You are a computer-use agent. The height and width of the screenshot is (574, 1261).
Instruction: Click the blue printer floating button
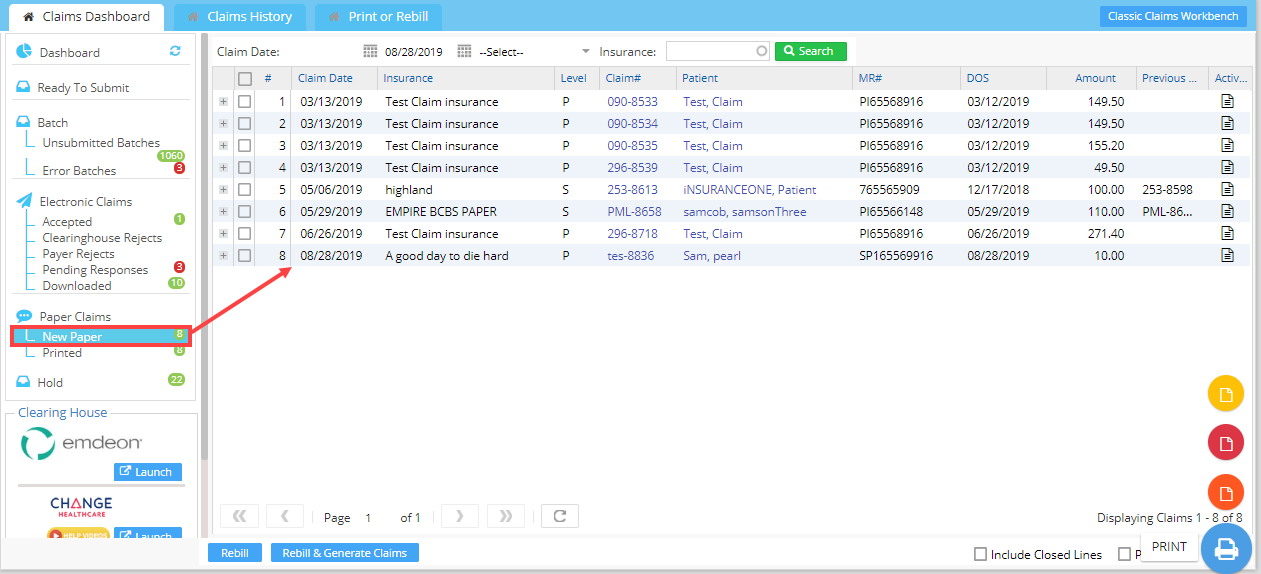coord(1226,548)
